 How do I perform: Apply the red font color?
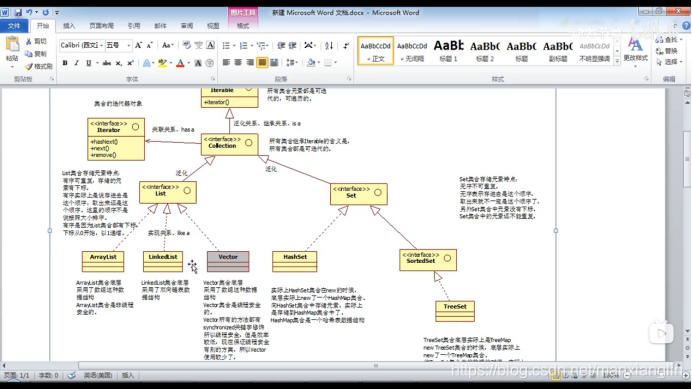[180, 63]
